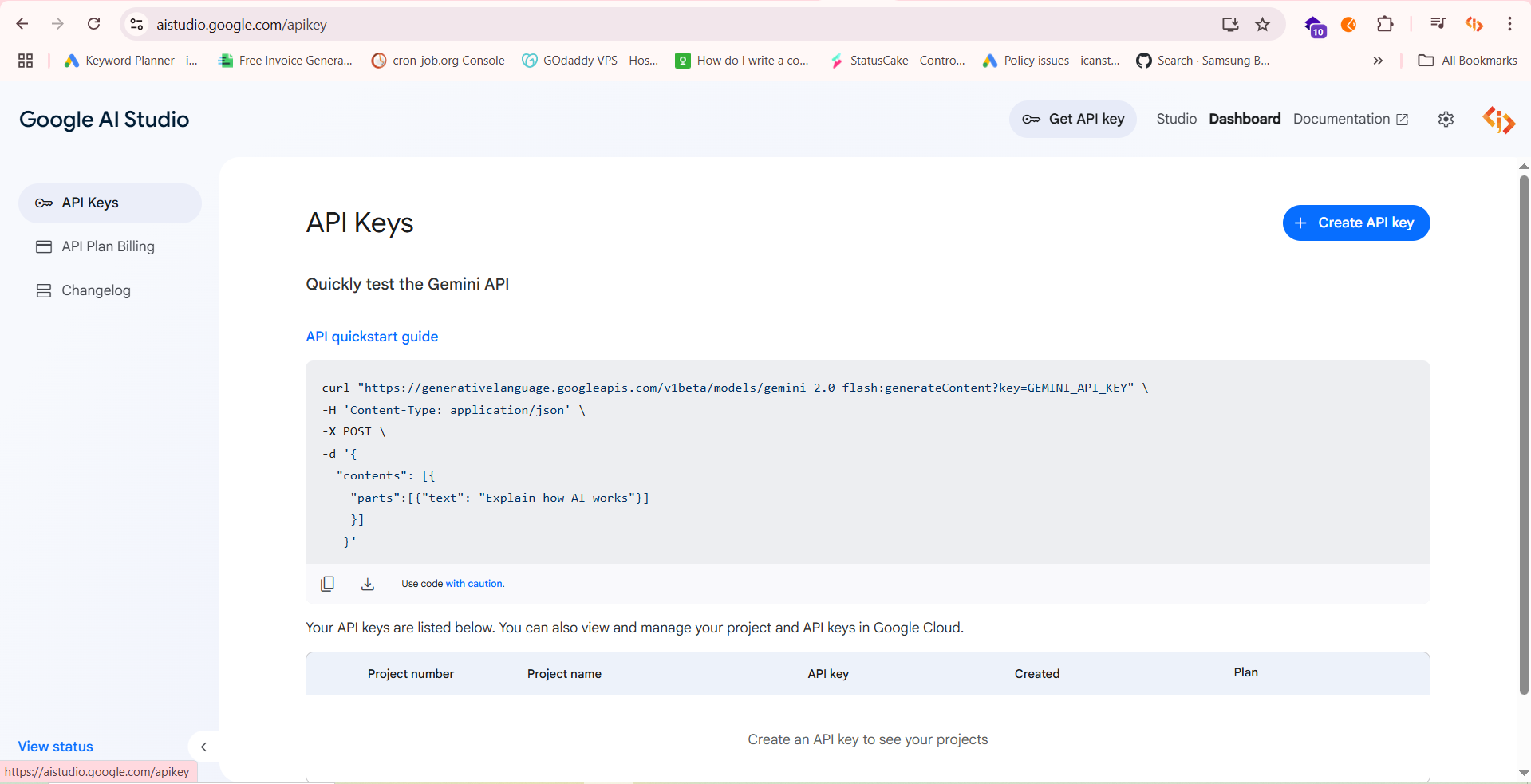Click Project number column header
Screen dimensions: 1531x784
coord(411,674)
